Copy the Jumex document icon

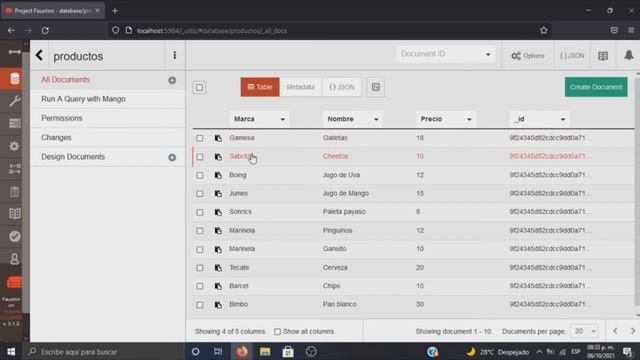point(218,193)
